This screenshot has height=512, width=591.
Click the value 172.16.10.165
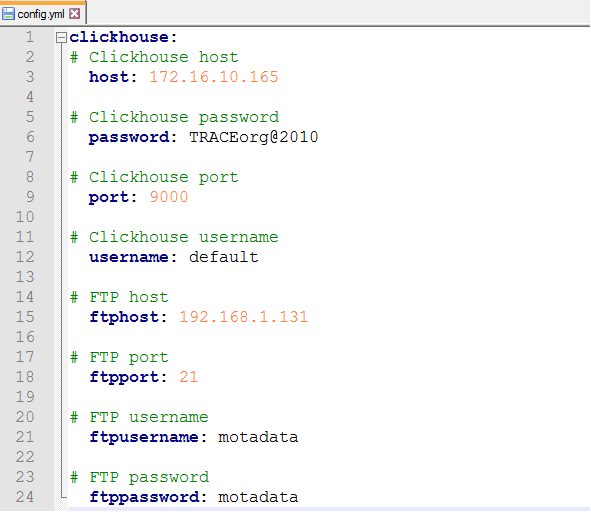(x=214, y=77)
